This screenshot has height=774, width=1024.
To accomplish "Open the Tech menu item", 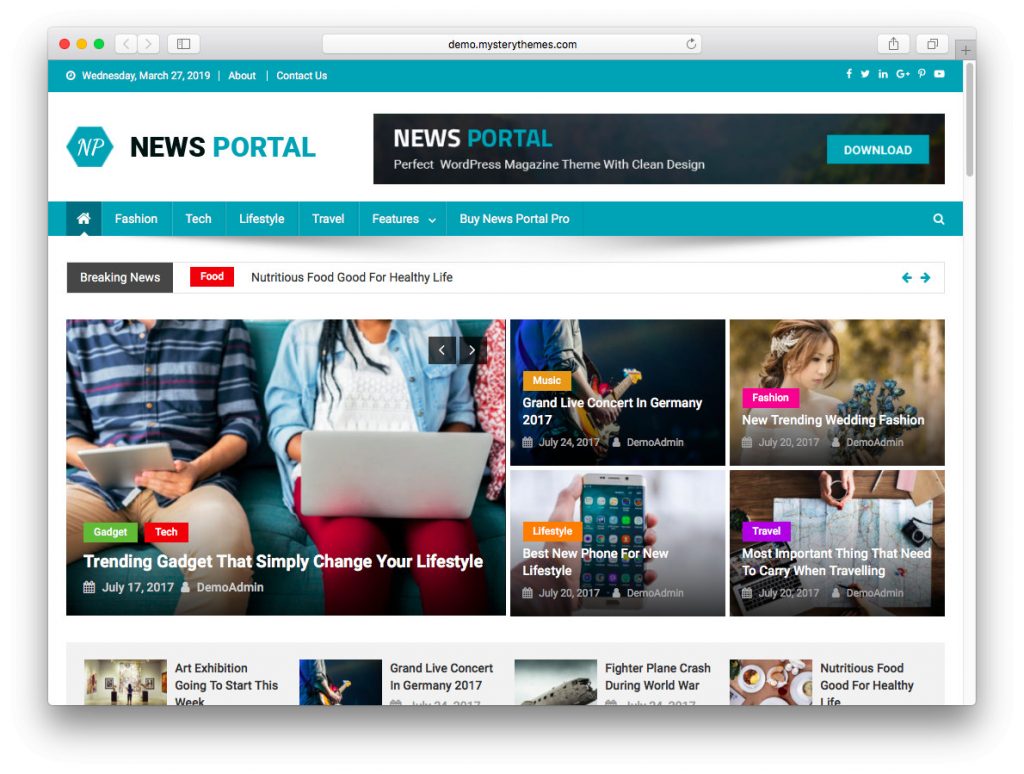I will click(x=199, y=219).
